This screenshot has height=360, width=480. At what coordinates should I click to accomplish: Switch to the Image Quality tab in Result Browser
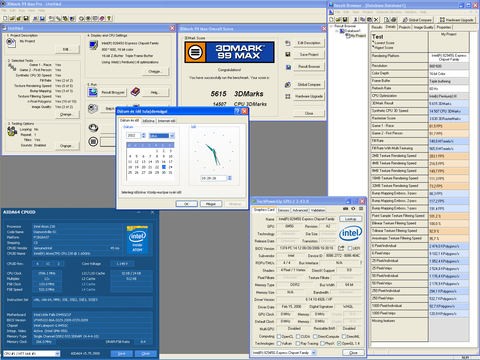(423, 27)
